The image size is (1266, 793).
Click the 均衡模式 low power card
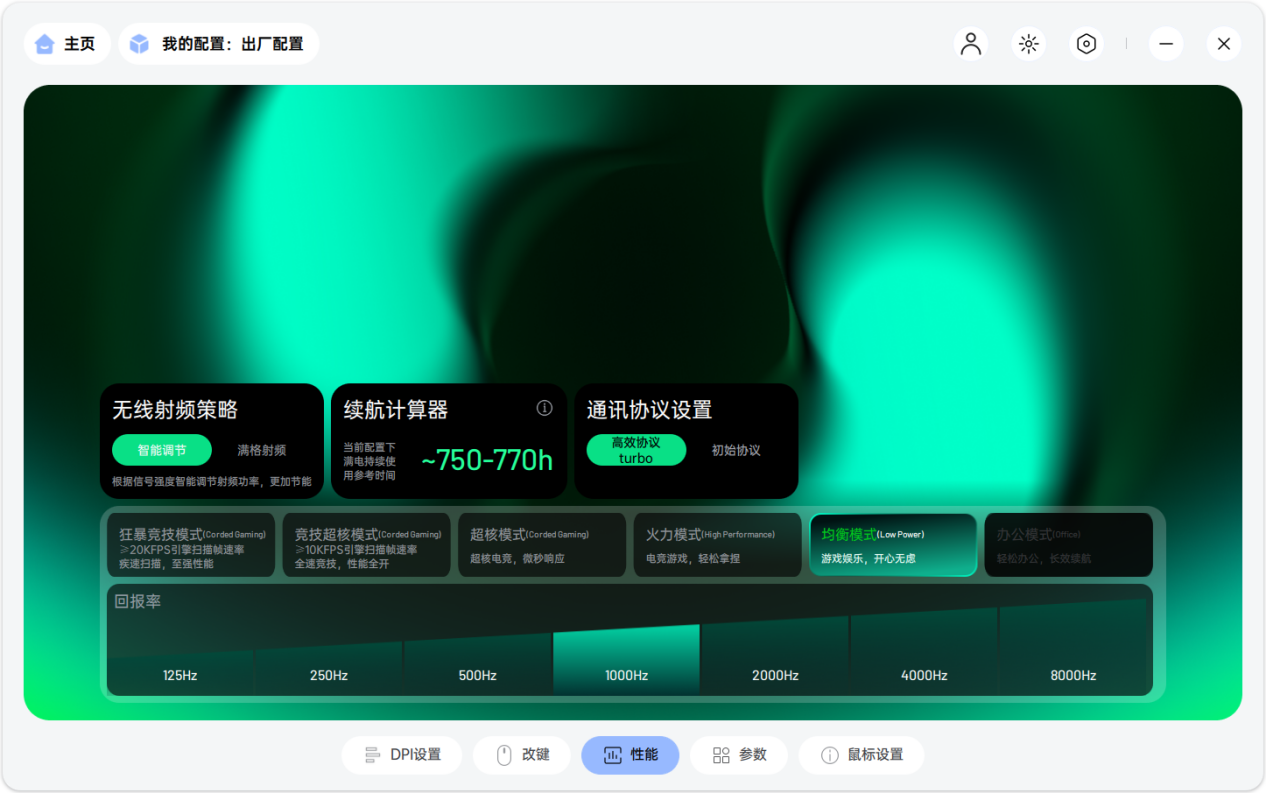click(893, 545)
